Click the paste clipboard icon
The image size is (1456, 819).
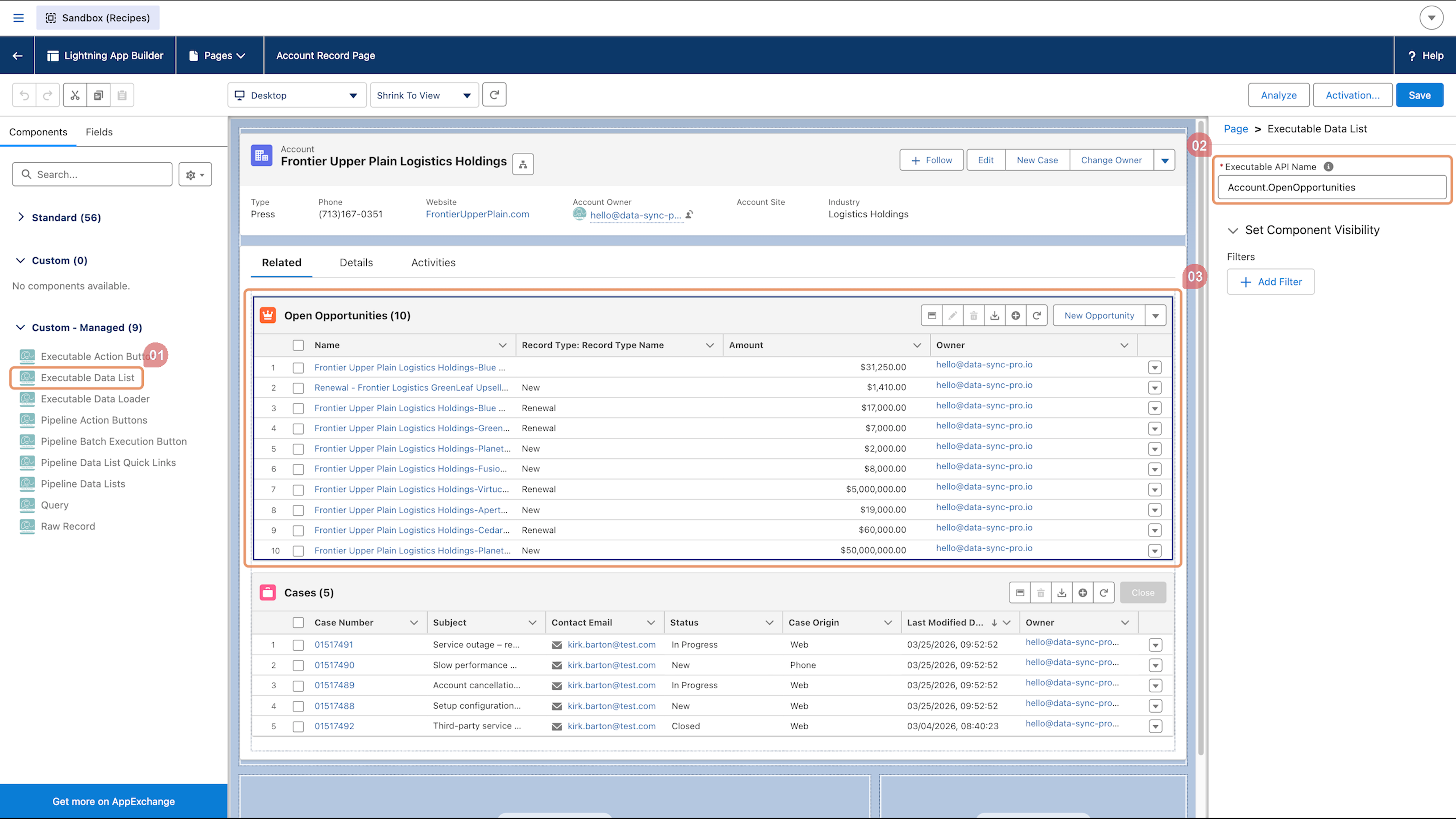[122, 95]
